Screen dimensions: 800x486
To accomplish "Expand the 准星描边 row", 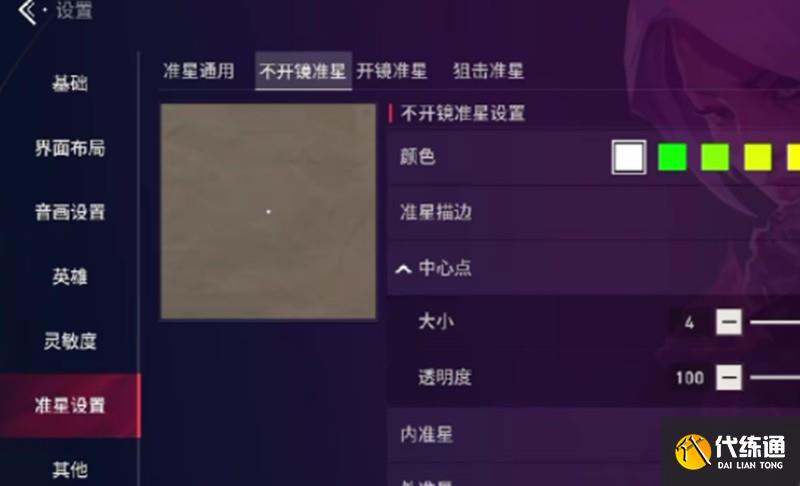I will click(594, 212).
